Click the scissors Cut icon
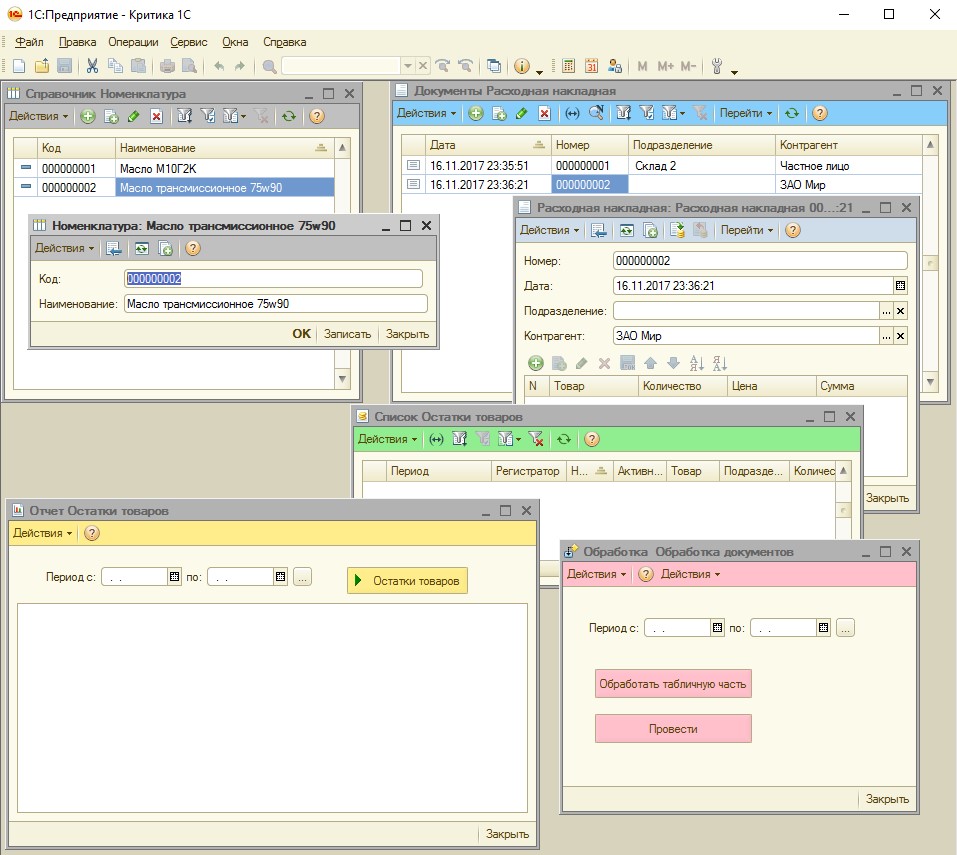This screenshot has width=957, height=855. (x=92, y=66)
